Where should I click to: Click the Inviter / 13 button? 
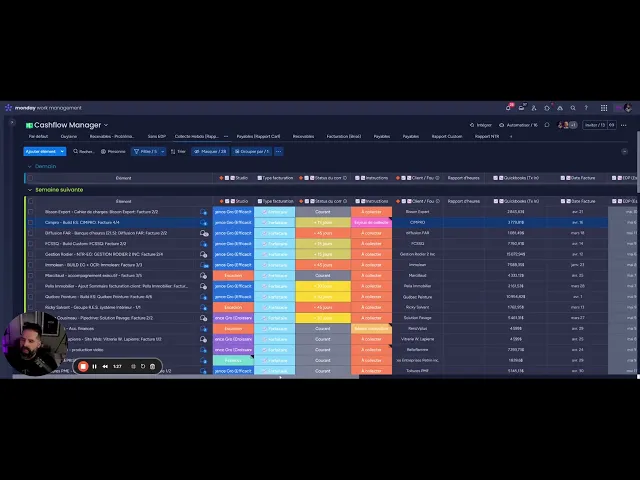(x=595, y=125)
